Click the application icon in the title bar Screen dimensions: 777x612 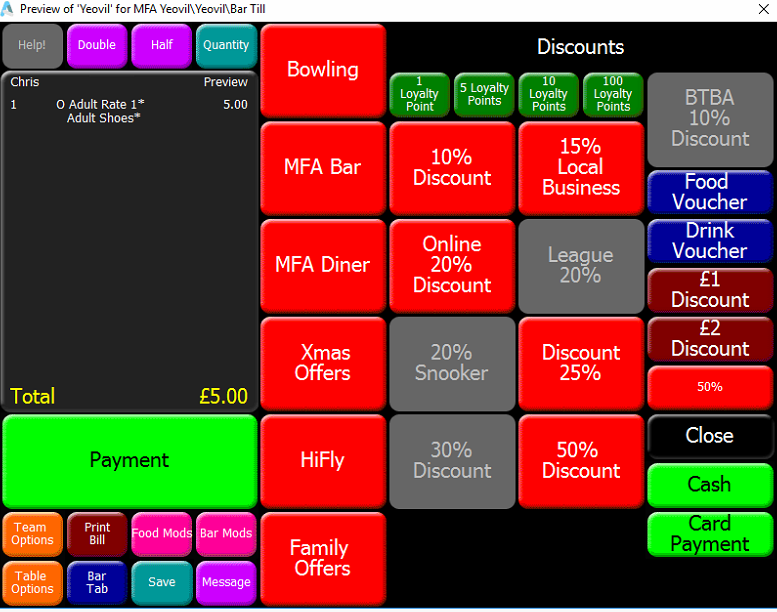click(x=7, y=9)
